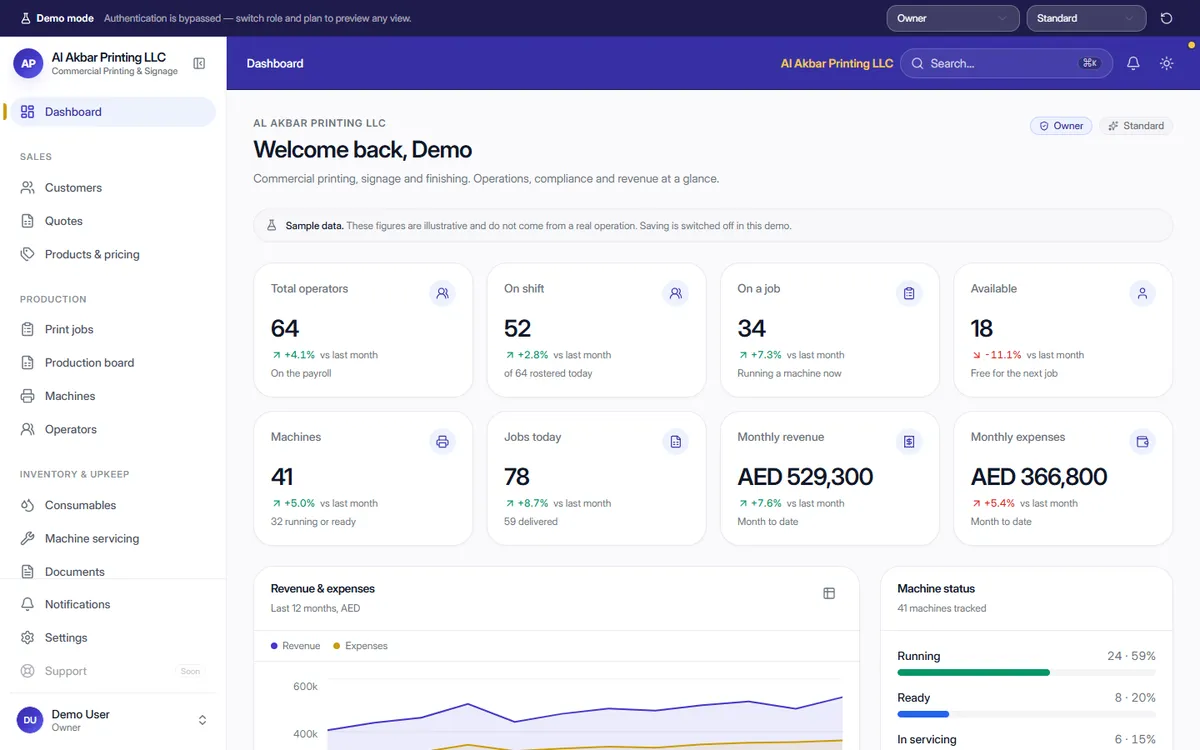Click the Available card person icon
Viewport: 1200px width, 750px height.
[1142, 294]
